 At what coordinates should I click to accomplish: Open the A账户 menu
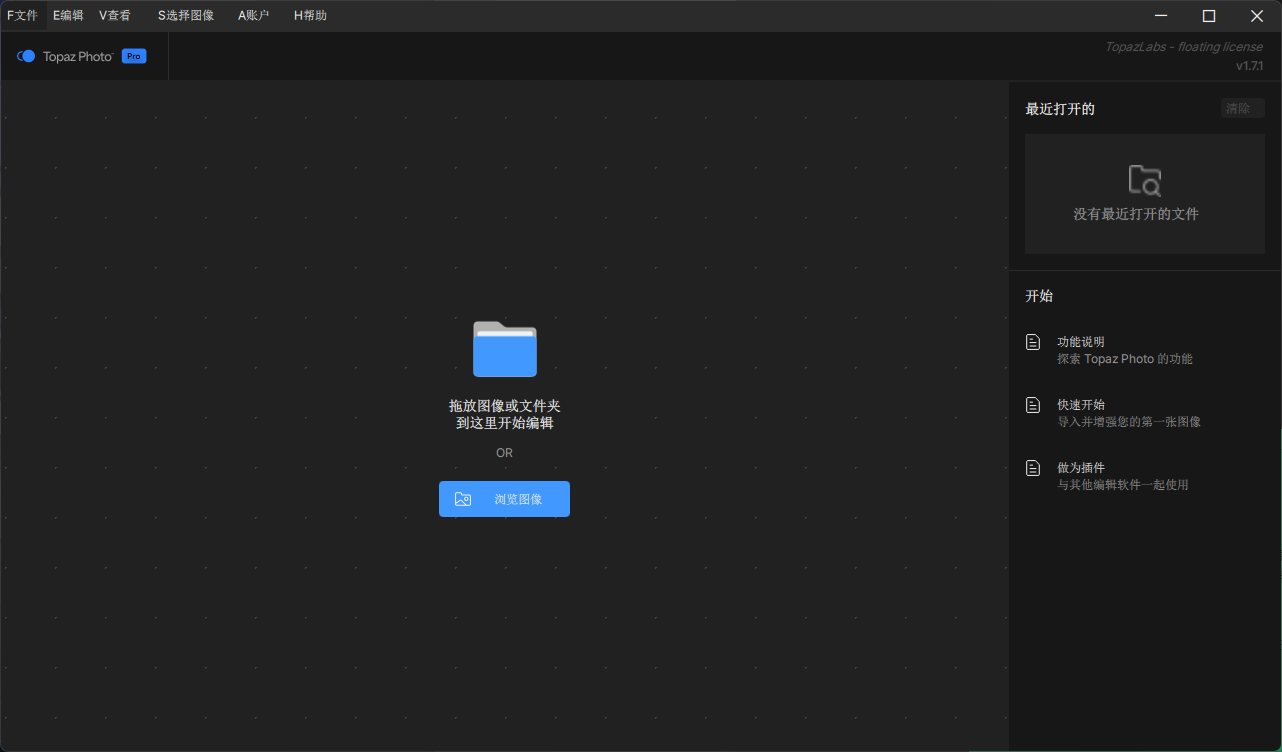click(254, 16)
